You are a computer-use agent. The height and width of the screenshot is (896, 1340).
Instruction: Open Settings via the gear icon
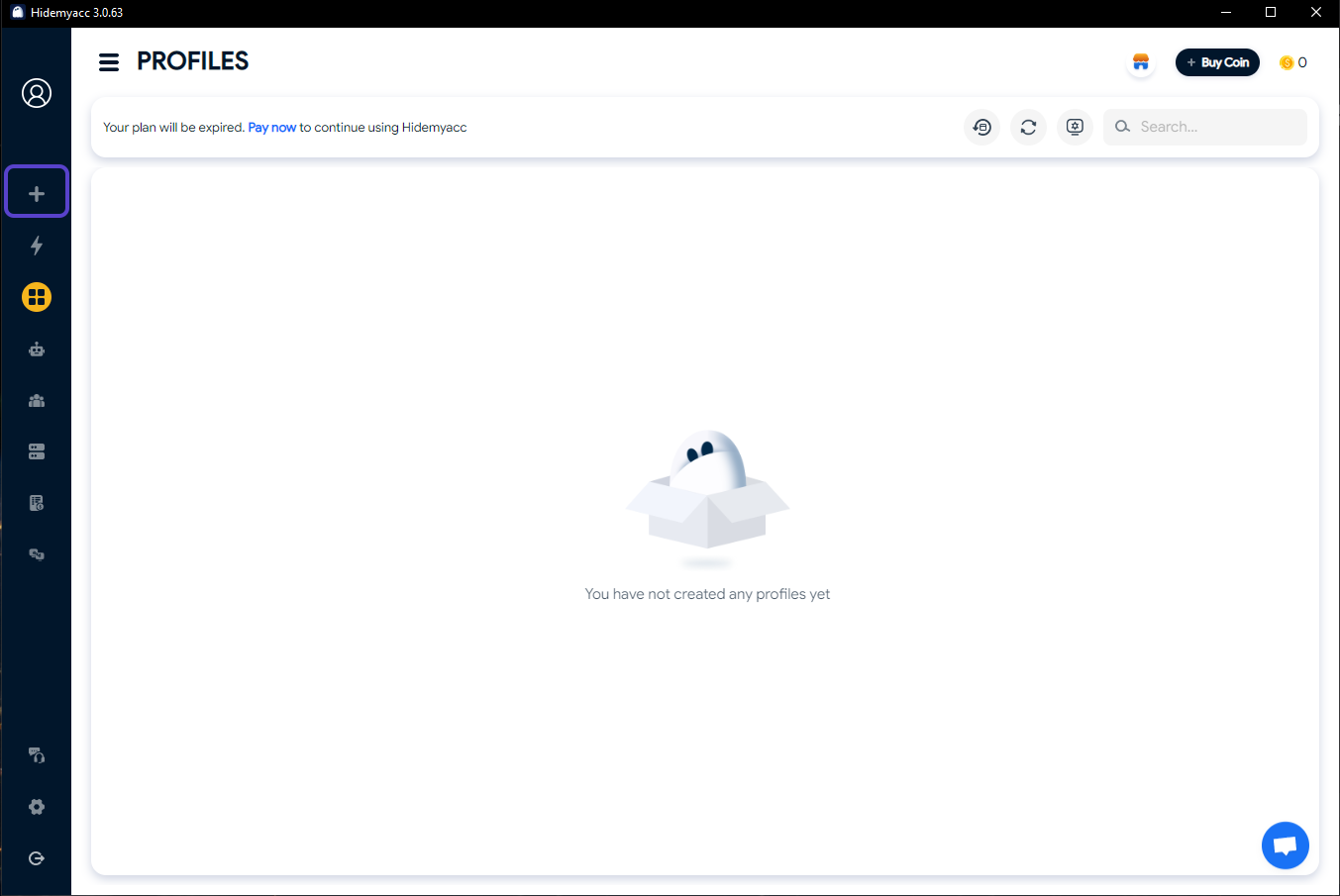(x=37, y=806)
